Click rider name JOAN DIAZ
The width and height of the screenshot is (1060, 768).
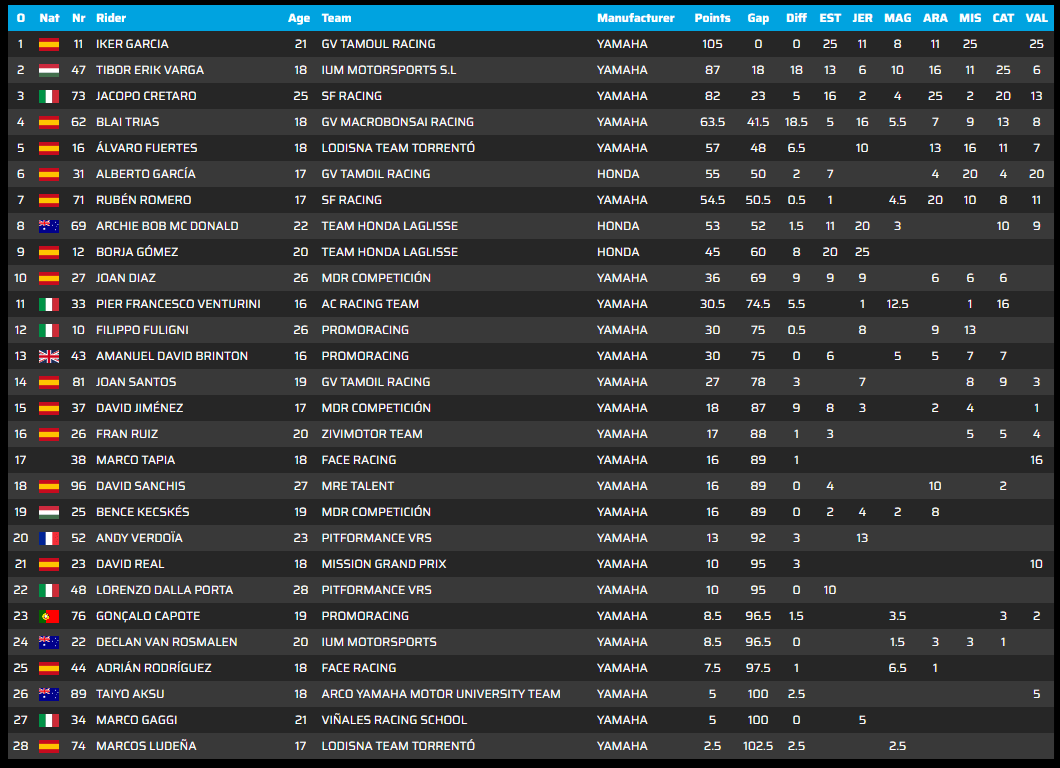(126, 279)
